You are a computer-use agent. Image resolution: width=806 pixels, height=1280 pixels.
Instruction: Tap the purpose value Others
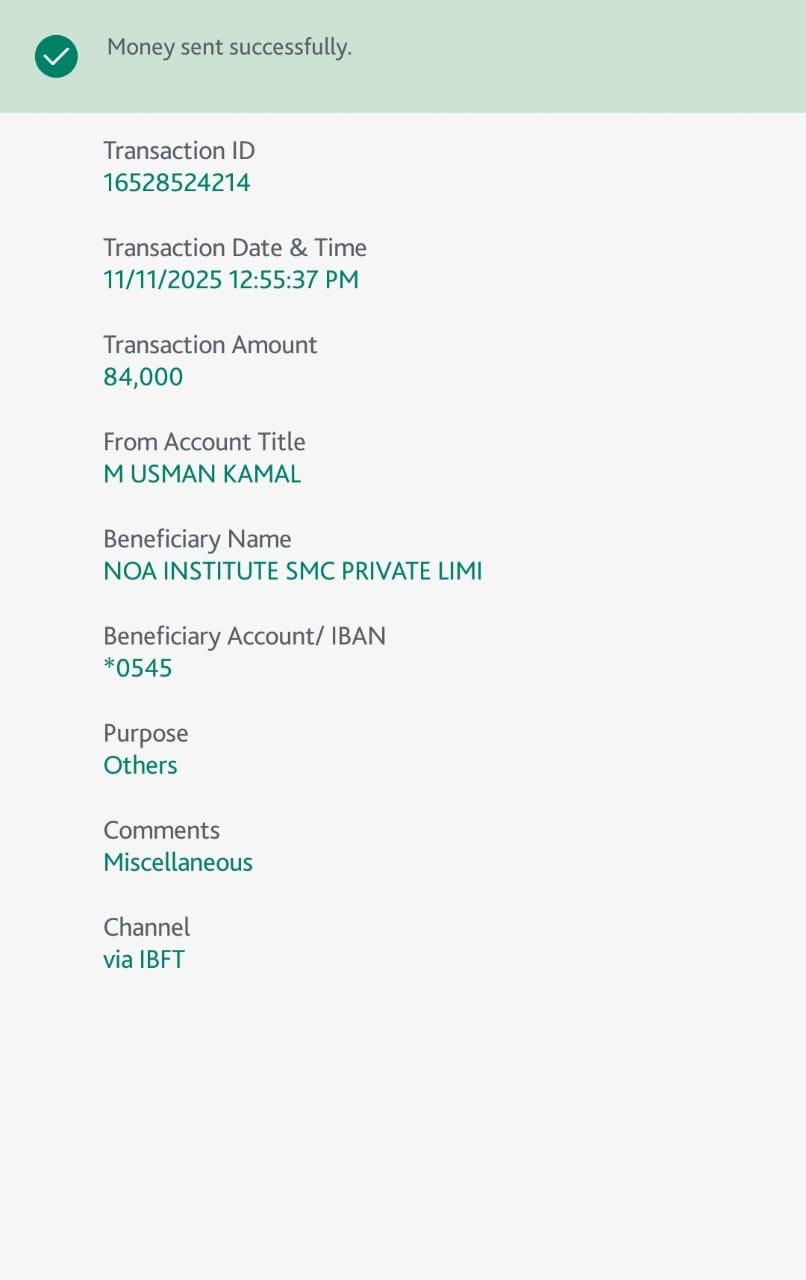[140, 765]
